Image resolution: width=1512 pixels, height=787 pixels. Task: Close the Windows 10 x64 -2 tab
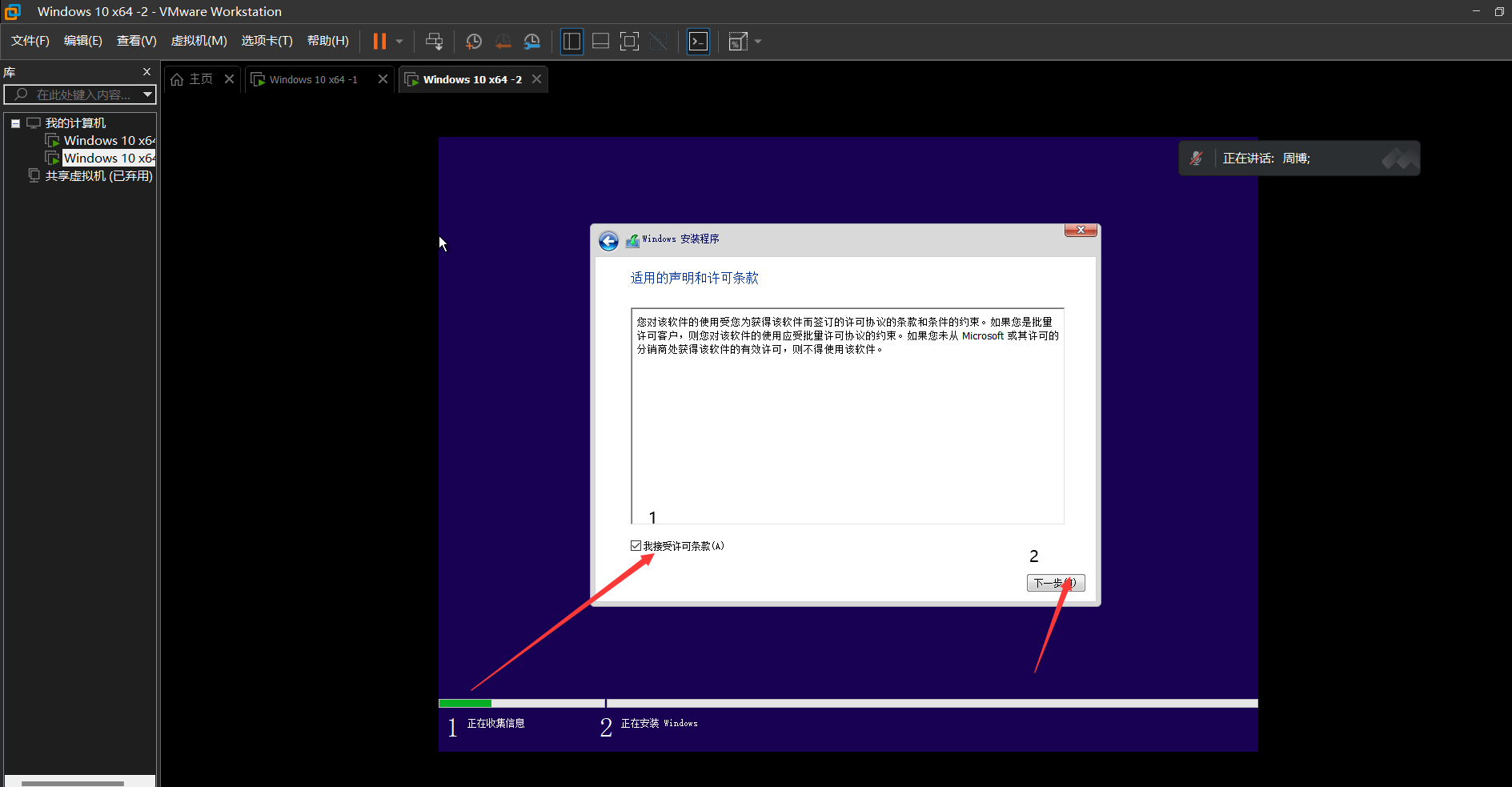point(536,79)
